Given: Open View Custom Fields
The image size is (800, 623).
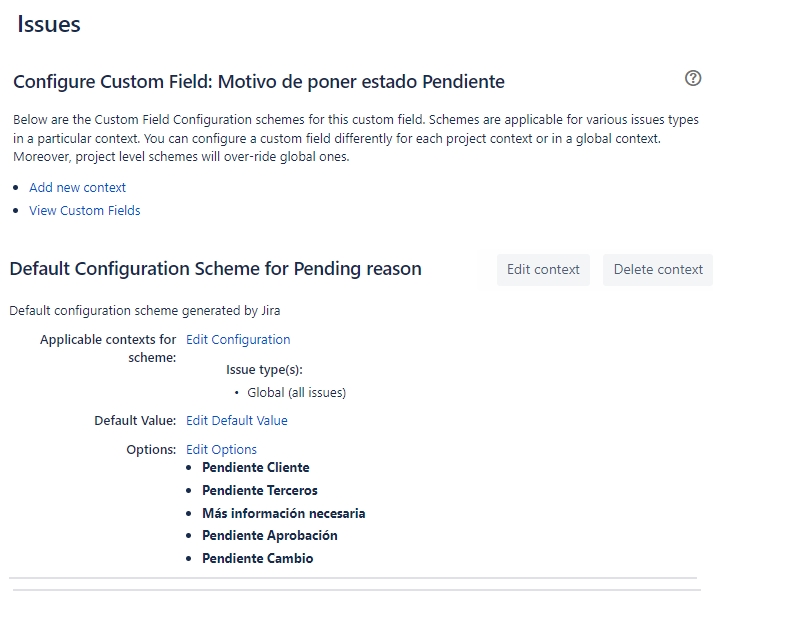Looking at the screenshot, I should click(84, 211).
